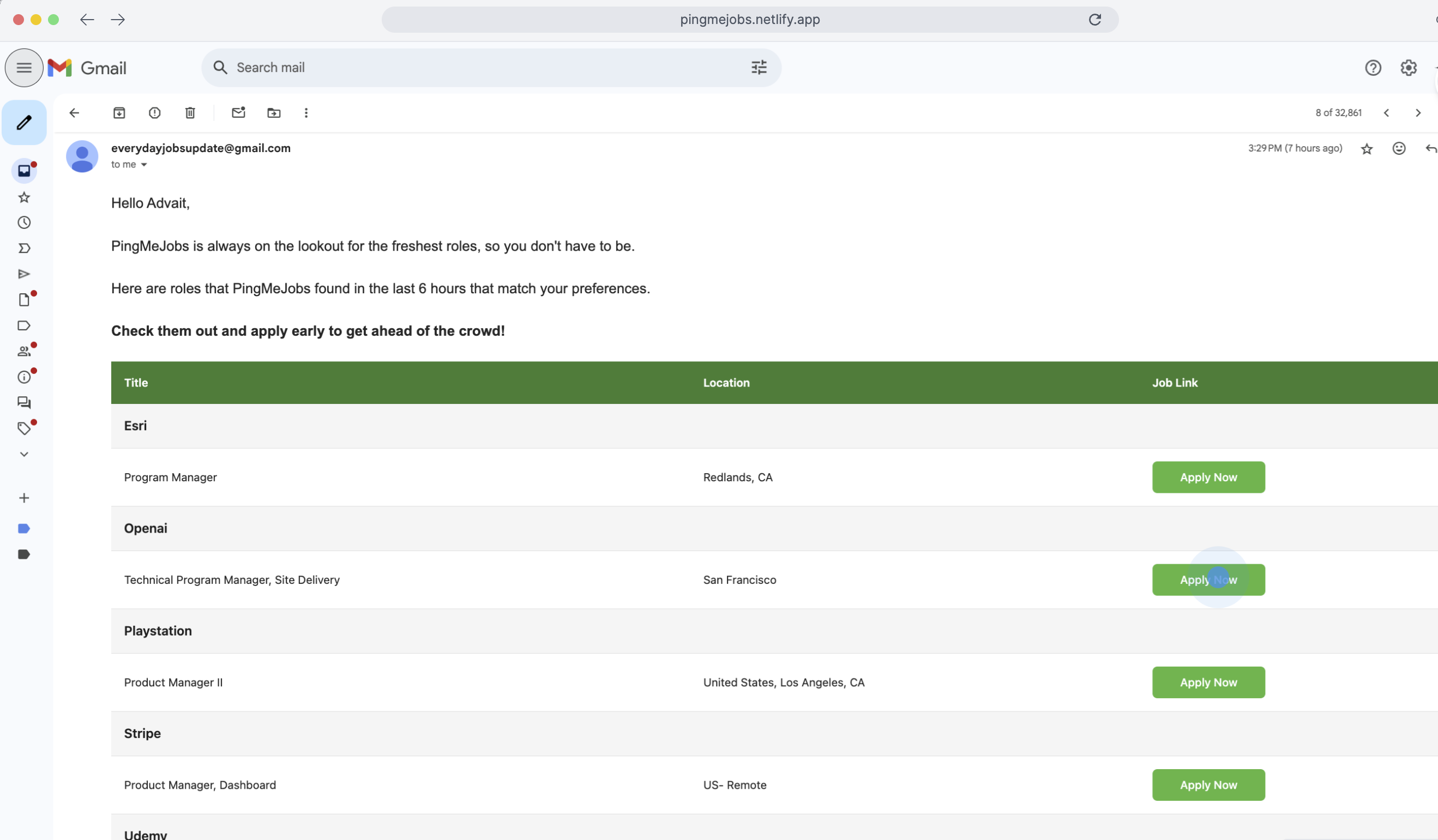Go to newer email chevron

[1386, 113]
